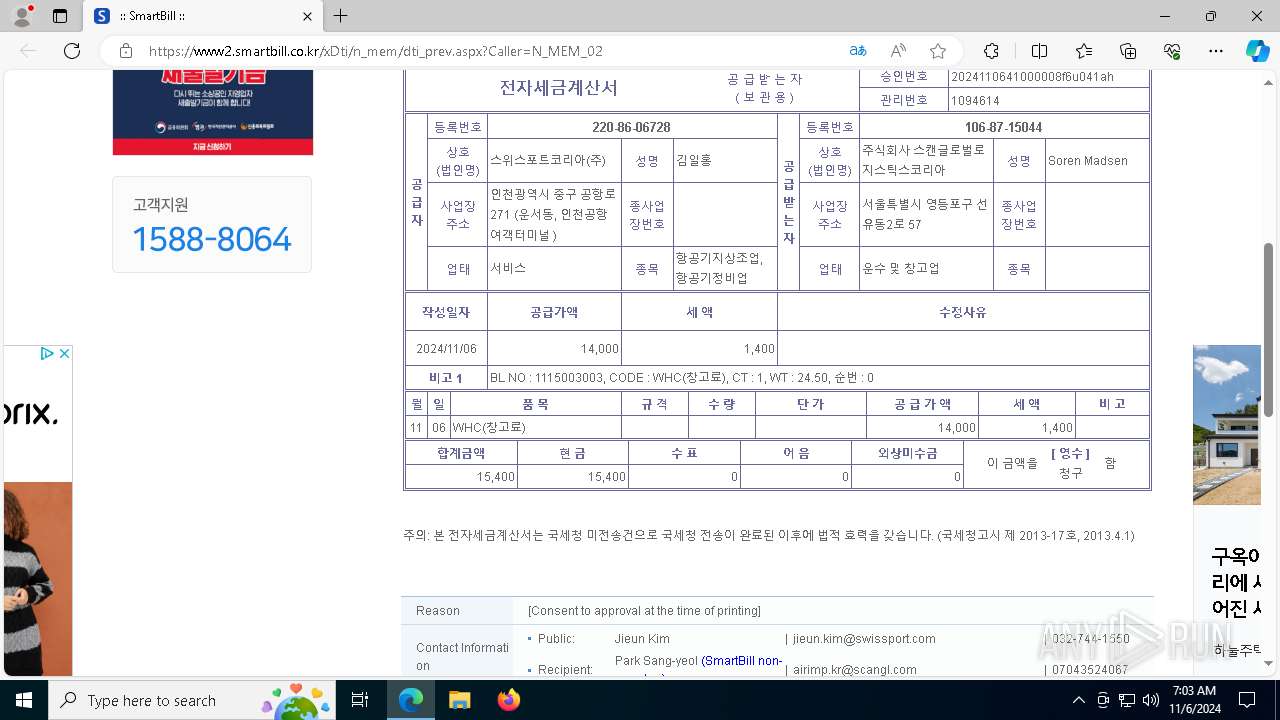Close the left advertisement with X

(64, 353)
